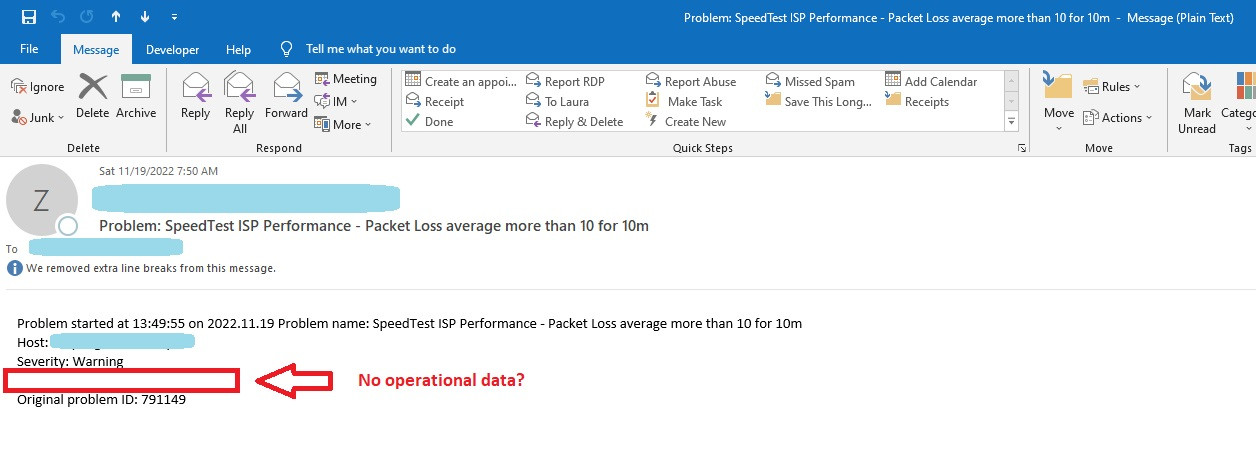Viewport: 1256px width, 476px height.
Task: Click the email subject line heading
Action: tap(374, 226)
